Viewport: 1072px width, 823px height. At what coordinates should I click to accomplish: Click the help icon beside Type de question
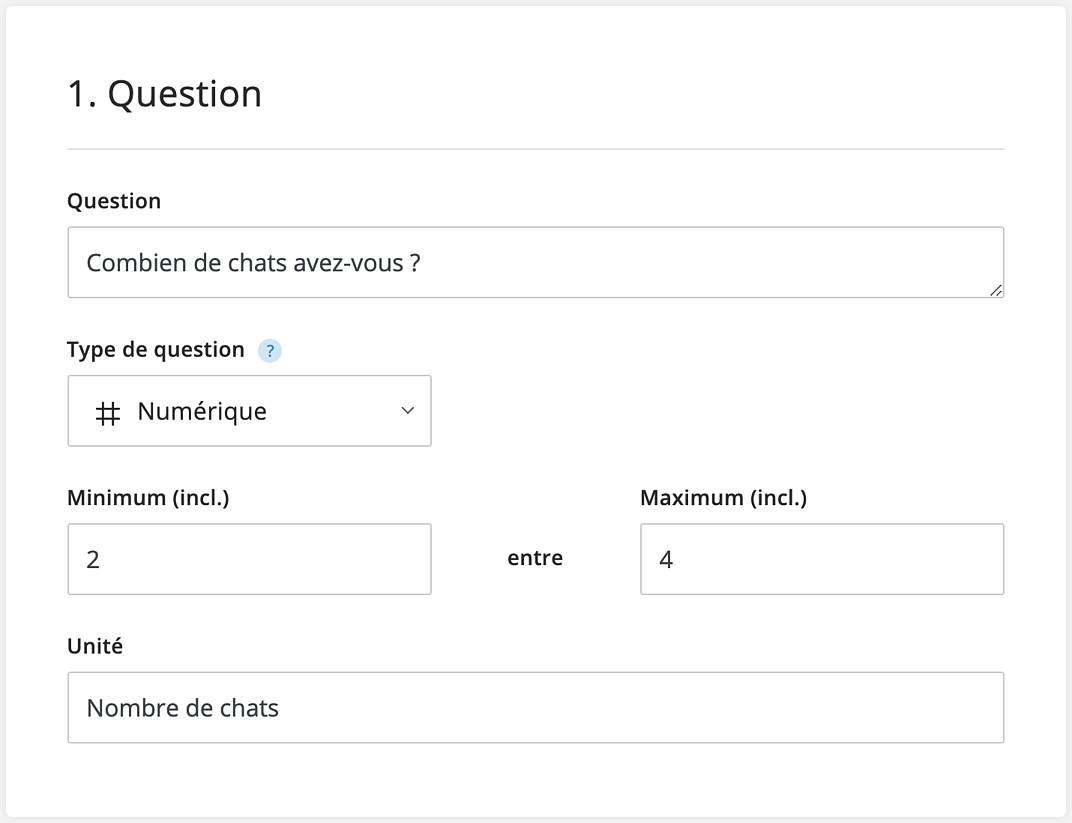269,351
